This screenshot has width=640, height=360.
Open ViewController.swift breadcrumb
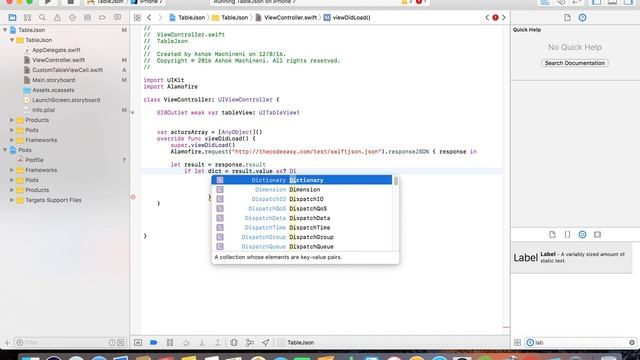pyautogui.click(x=287, y=18)
